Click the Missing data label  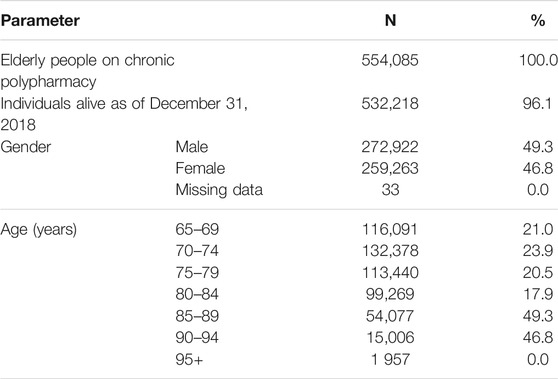click(219, 190)
